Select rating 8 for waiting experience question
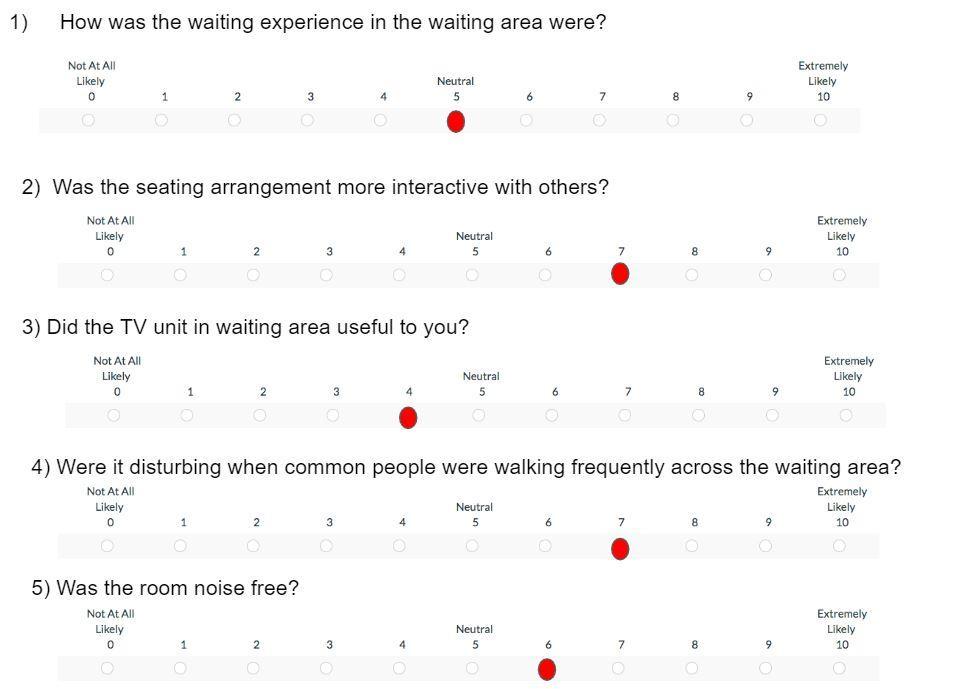967x689 pixels. [x=673, y=120]
